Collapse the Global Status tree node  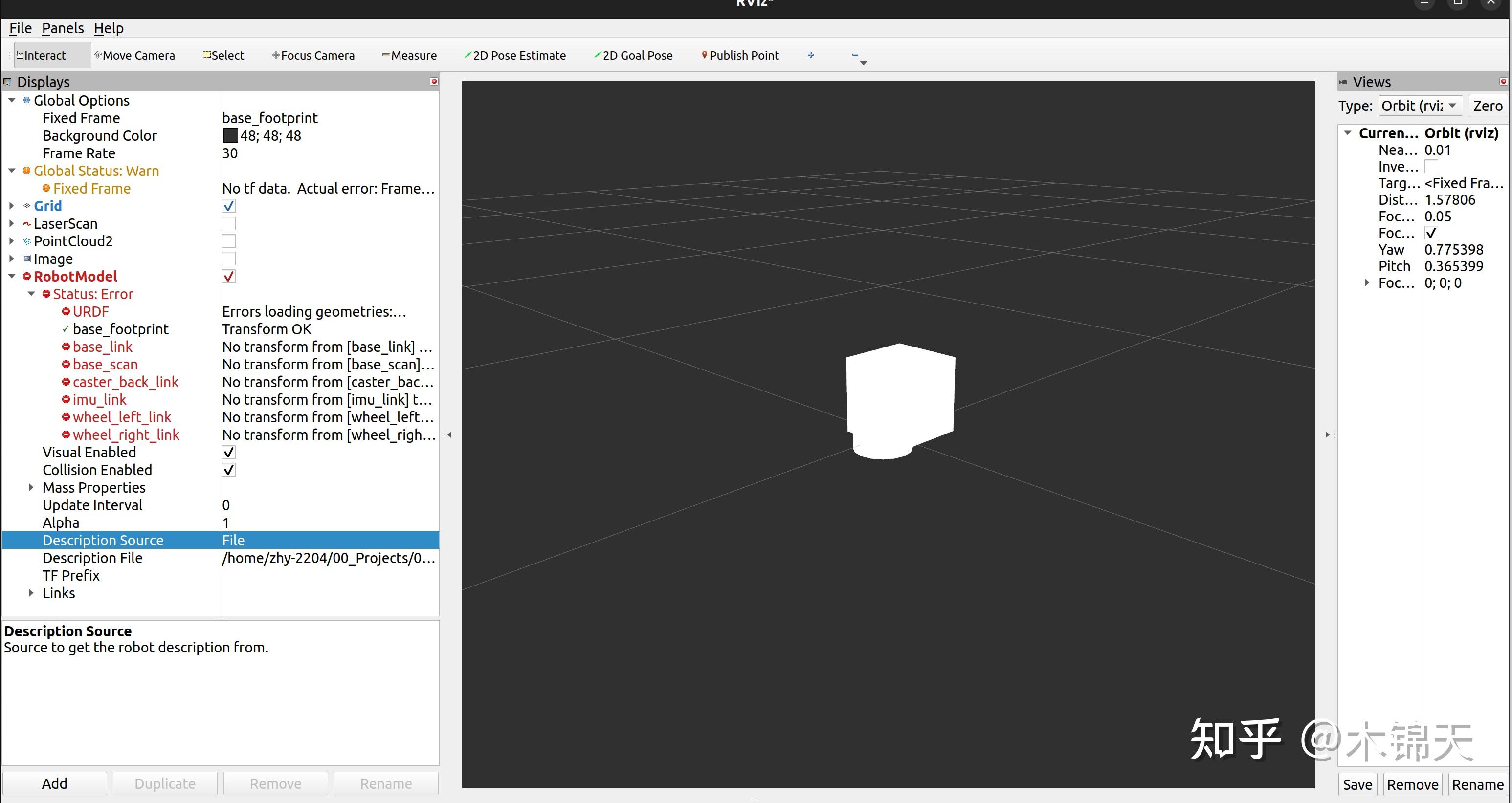tap(12, 171)
